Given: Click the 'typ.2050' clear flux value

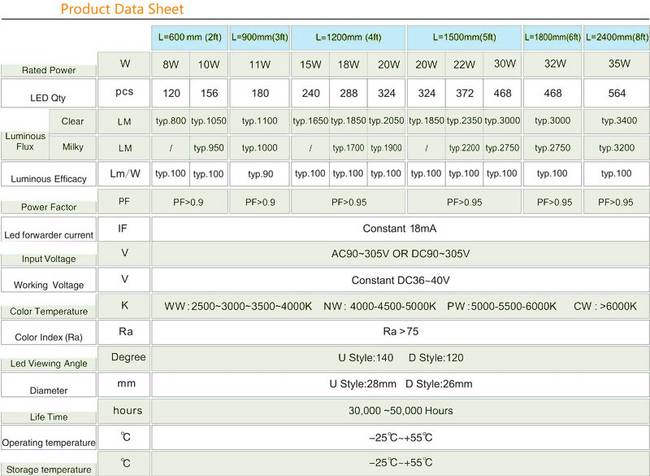Looking at the screenshot, I should click(386, 121).
